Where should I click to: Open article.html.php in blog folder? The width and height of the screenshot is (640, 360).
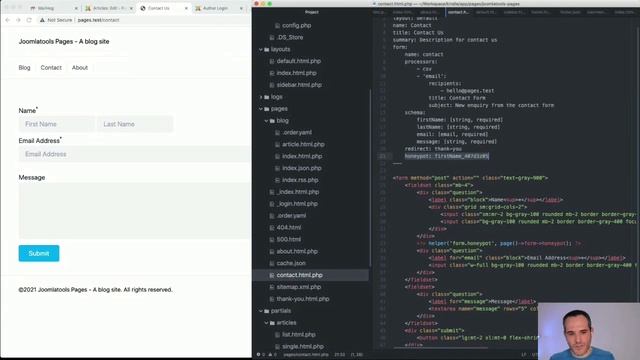303,144
